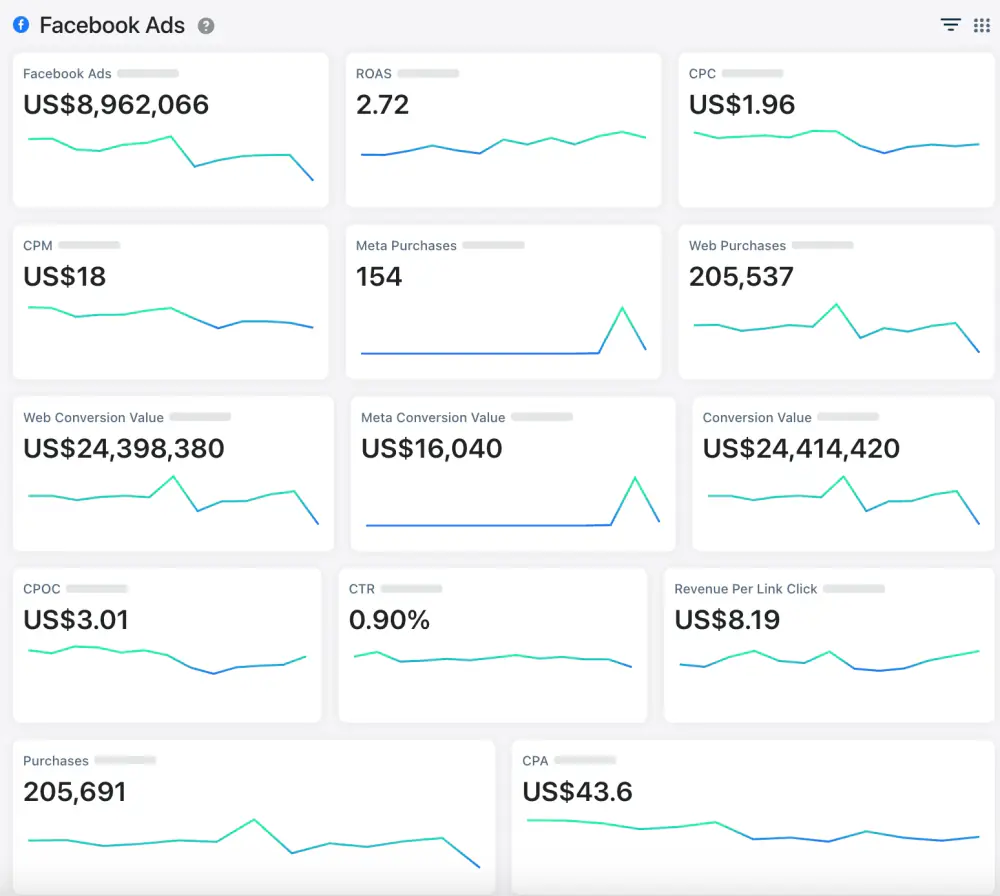Click the ROAS card label
The image size is (1000, 896).
(x=374, y=73)
